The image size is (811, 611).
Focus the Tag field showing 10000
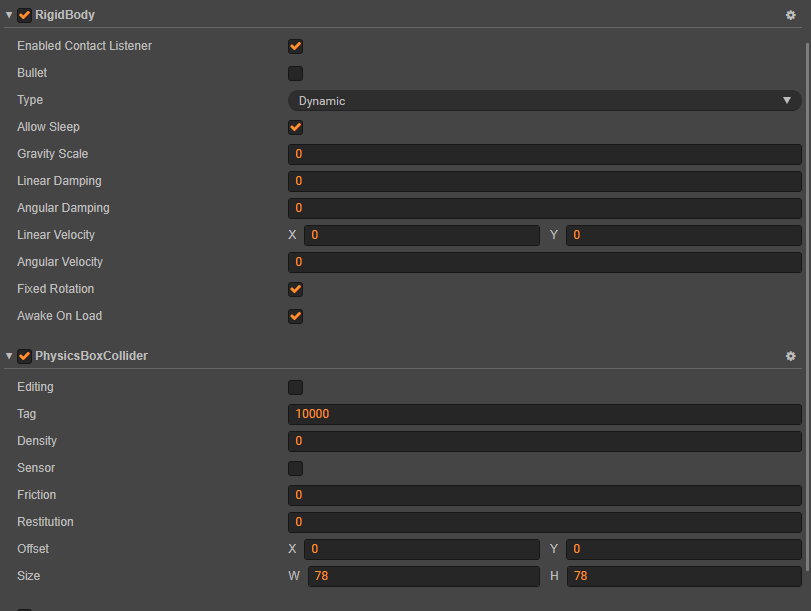[544, 414]
